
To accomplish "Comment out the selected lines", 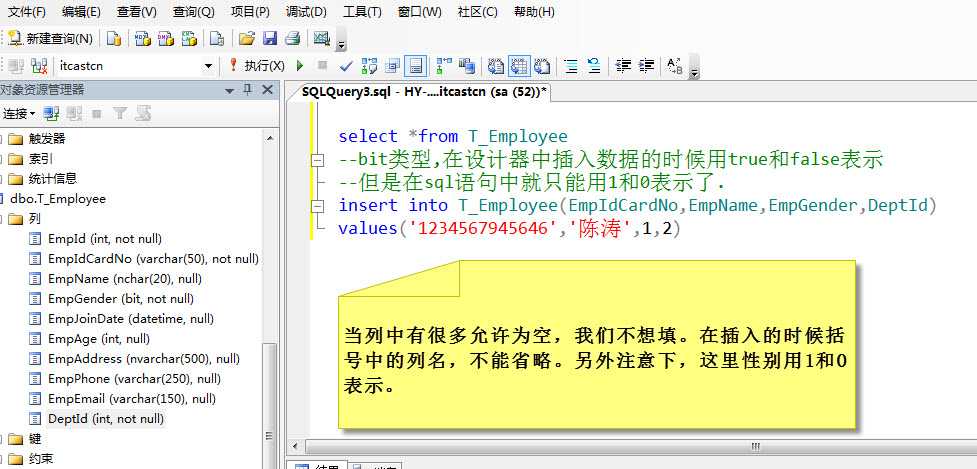I will pyautogui.click(x=571, y=65).
